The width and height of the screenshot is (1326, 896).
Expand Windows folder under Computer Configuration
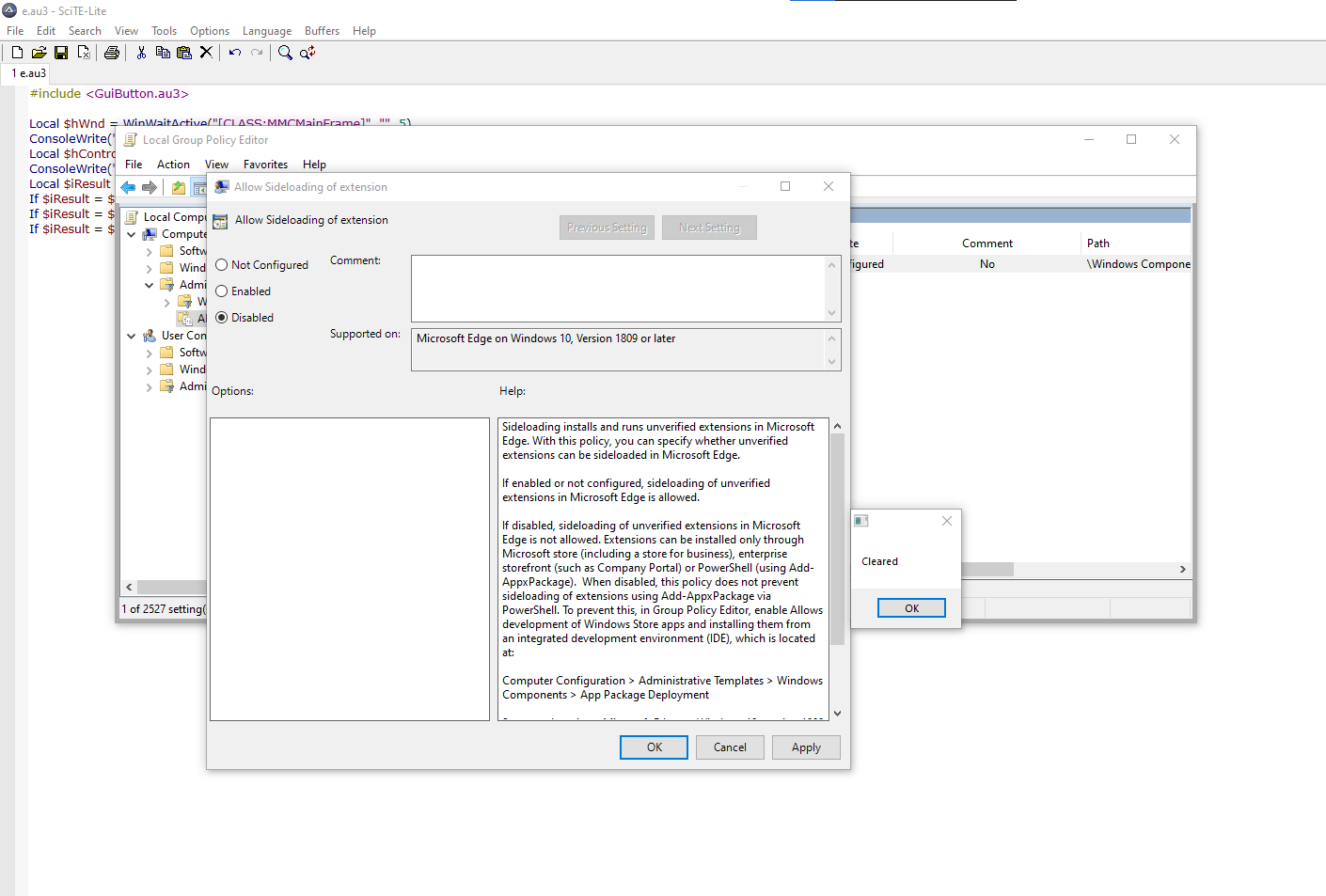(150, 268)
